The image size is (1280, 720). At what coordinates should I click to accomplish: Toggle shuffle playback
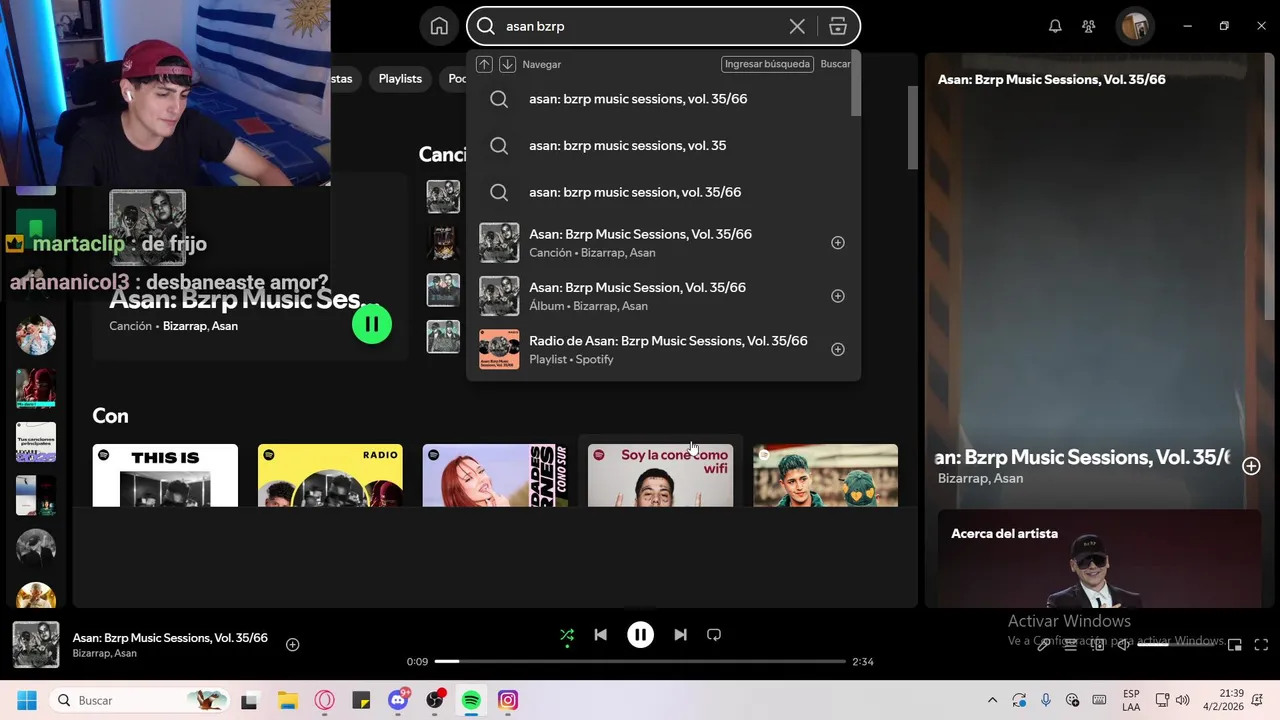point(567,635)
